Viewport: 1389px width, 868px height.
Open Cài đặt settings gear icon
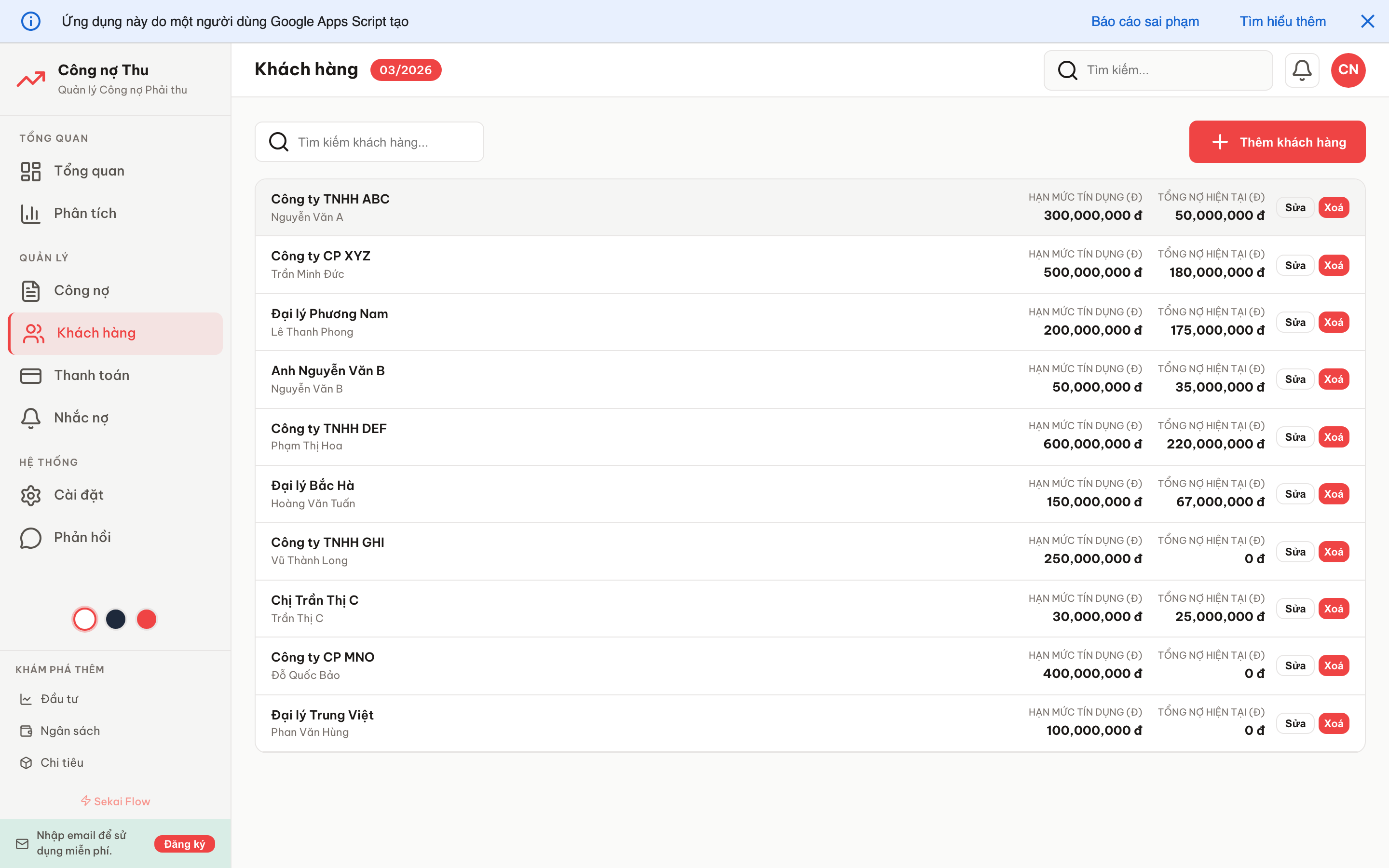30,494
